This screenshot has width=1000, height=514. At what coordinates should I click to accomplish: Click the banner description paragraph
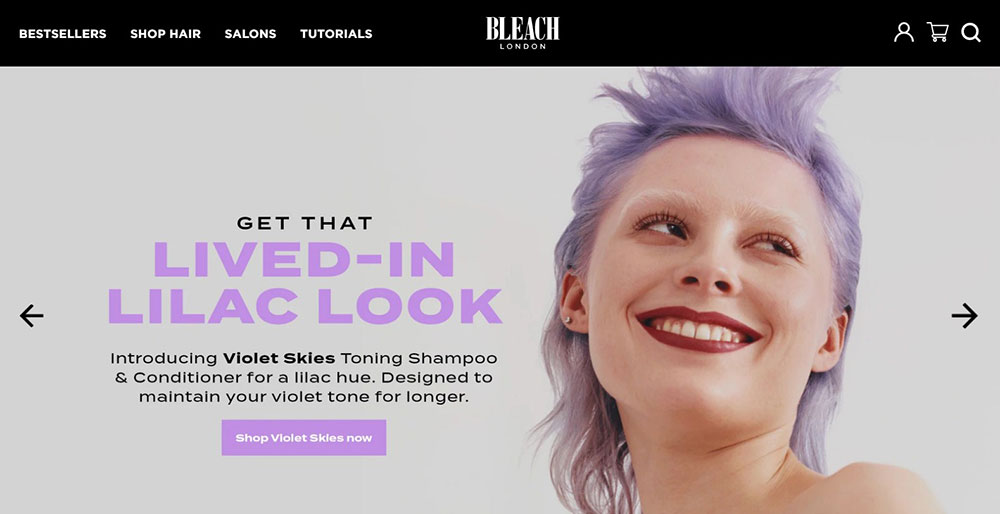coord(304,378)
